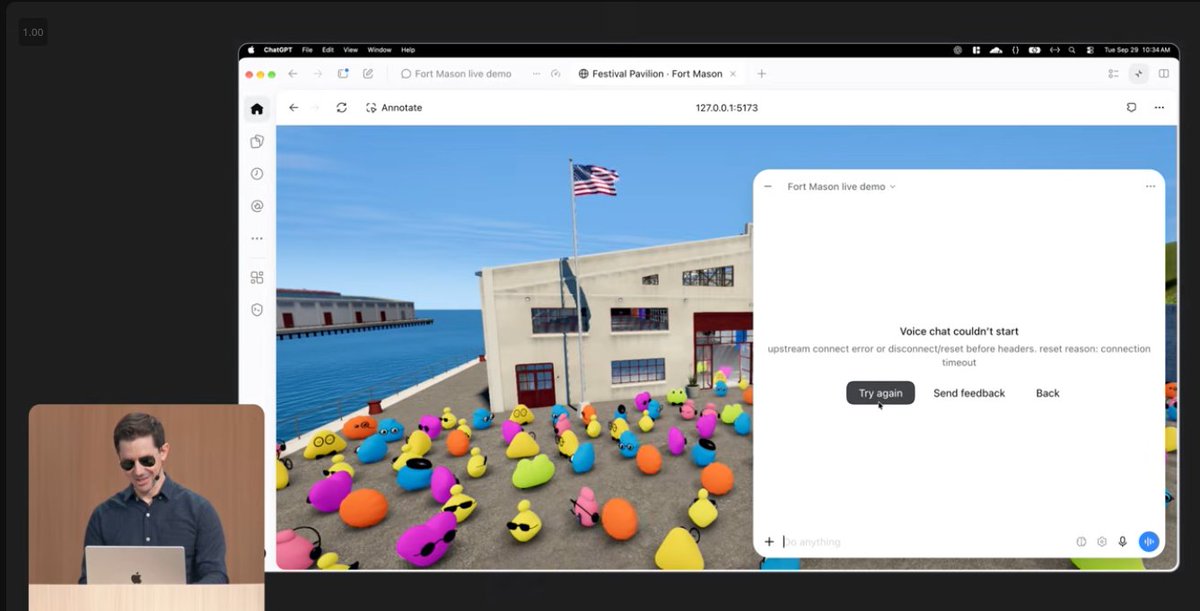This screenshot has width=1200, height=611.
Task: Reload the page with the refresh icon
Action: (x=342, y=107)
